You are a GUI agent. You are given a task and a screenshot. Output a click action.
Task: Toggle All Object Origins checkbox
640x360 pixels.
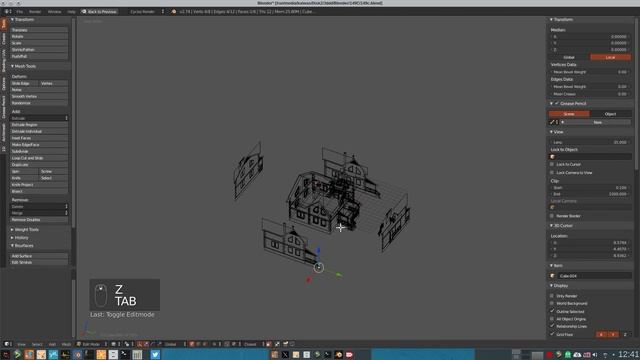pos(552,319)
